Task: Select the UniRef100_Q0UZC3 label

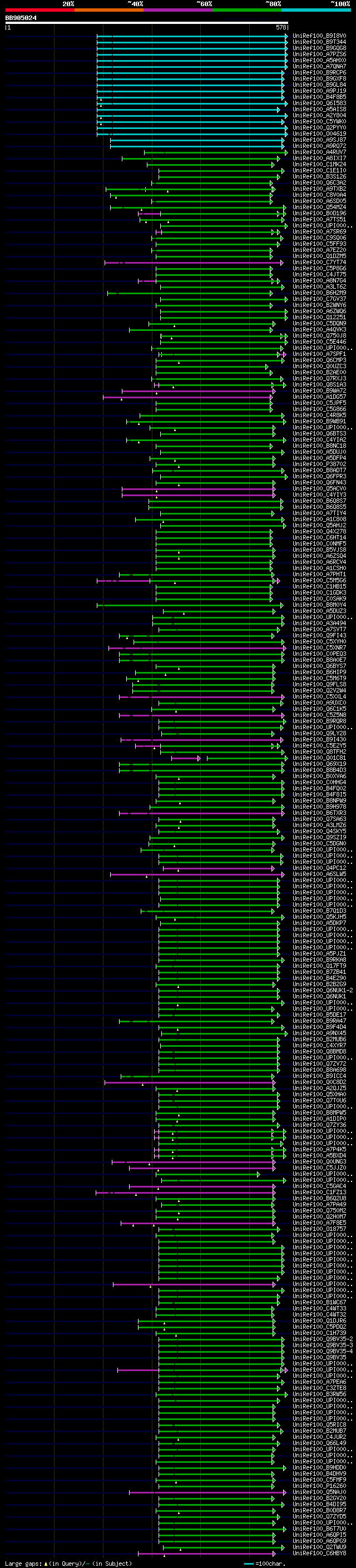Action: coord(319,367)
